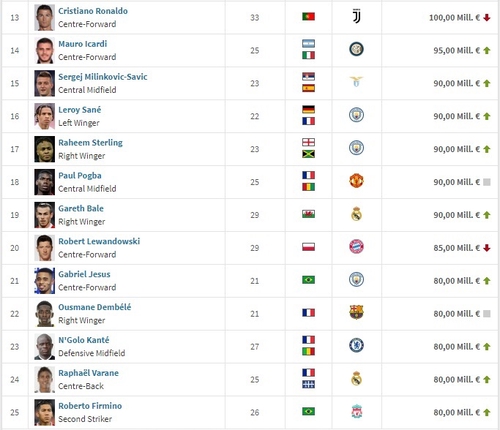The width and height of the screenshot is (500, 430).
Task: Click the Real Madrid crest in Bale's row
Action: 356,214
